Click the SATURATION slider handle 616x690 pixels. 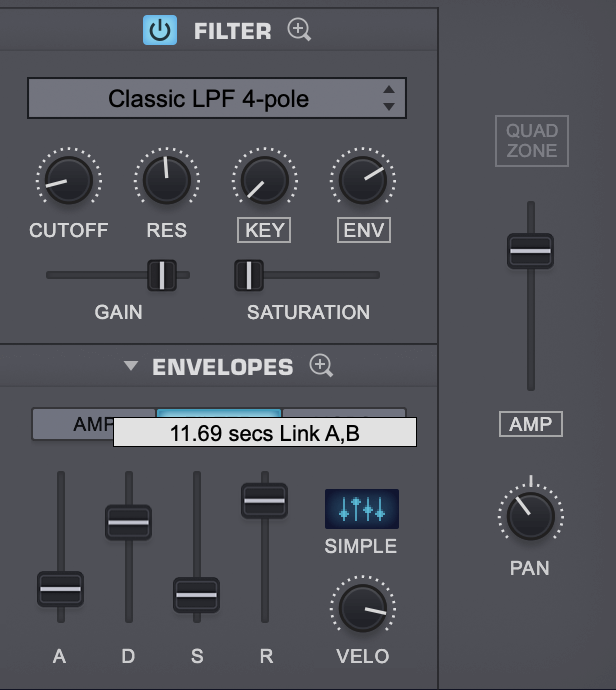[249, 275]
